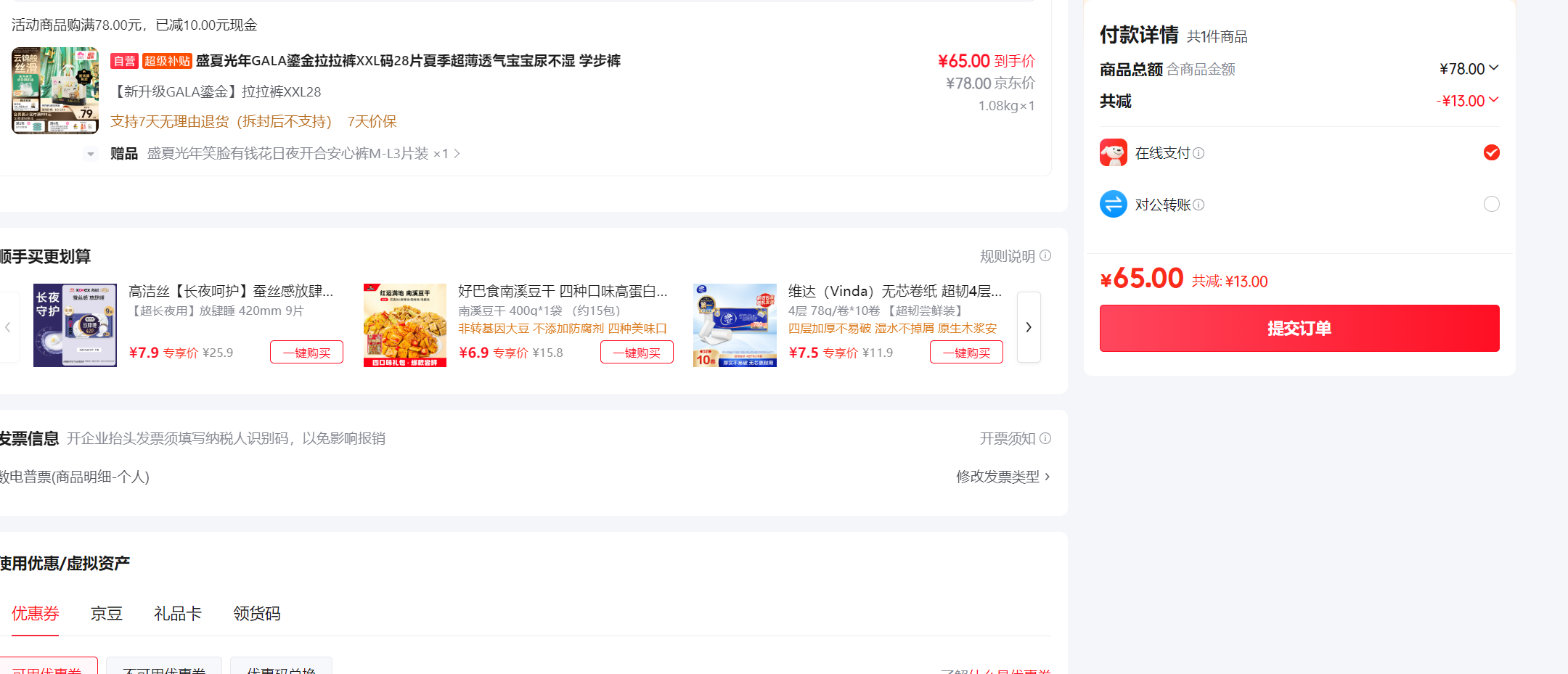This screenshot has width=1568, height=674.
Task: Click the ¥65.00 到手价 price
Action: pos(987,61)
